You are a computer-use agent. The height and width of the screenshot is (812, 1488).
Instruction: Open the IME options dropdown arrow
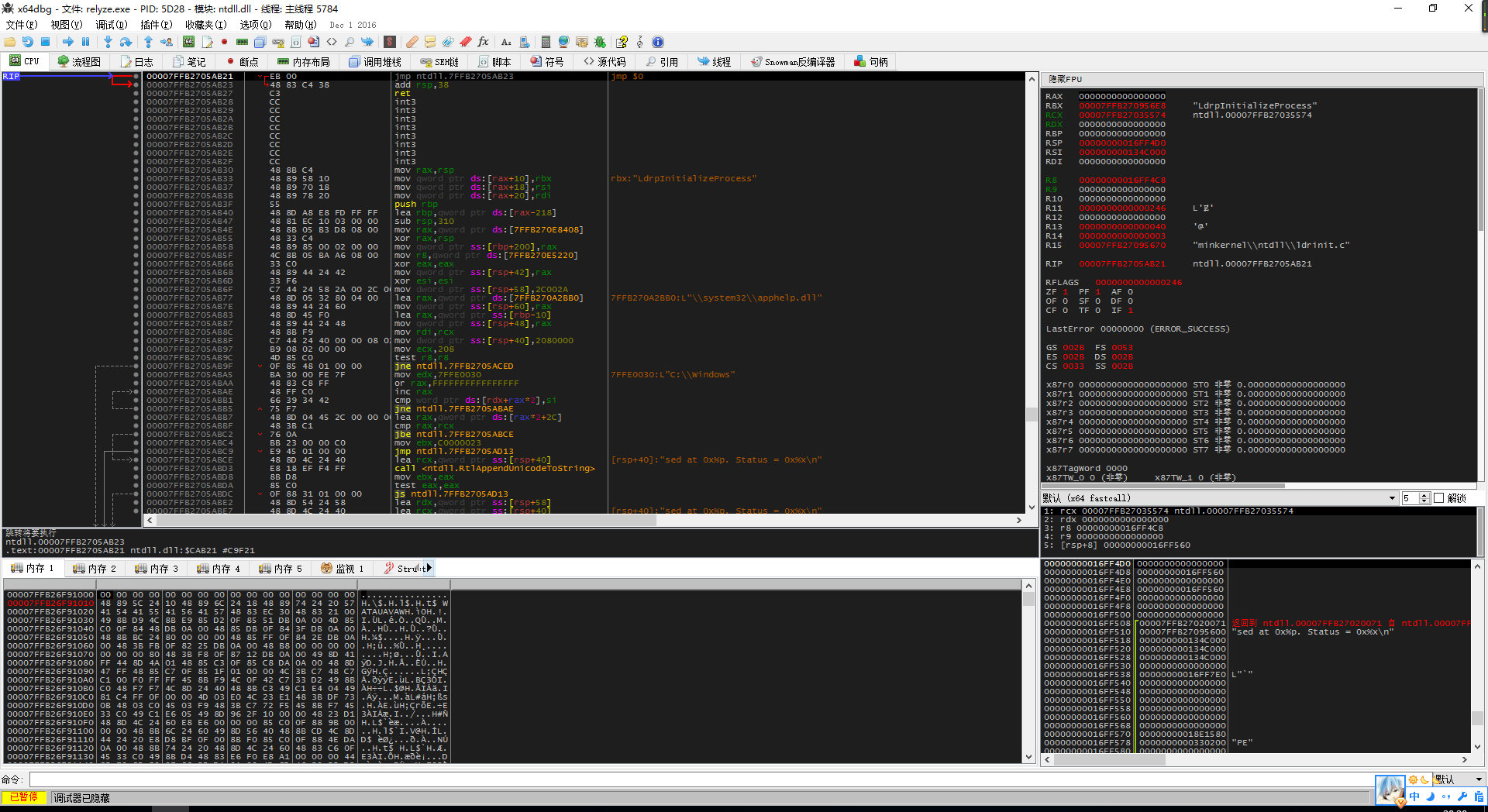pyautogui.click(x=1479, y=779)
